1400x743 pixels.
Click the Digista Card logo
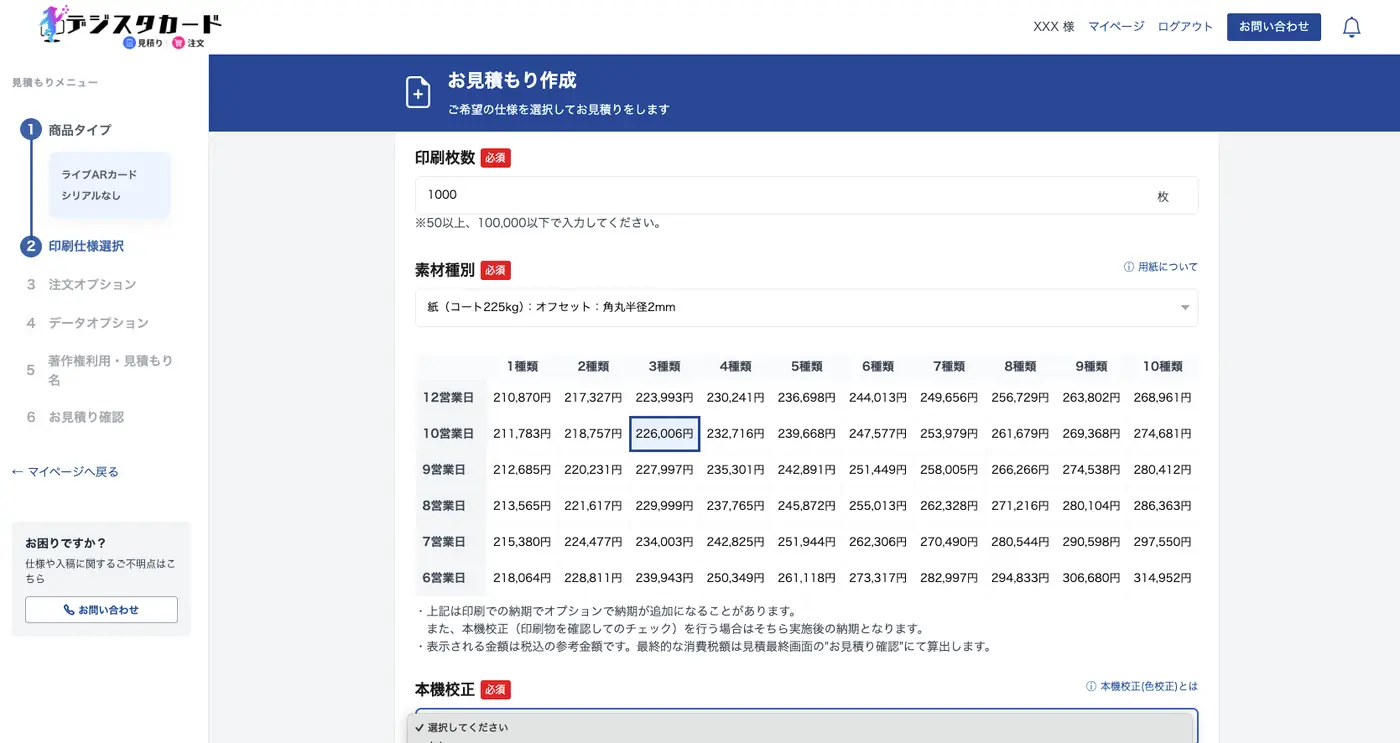(x=130, y=26)
